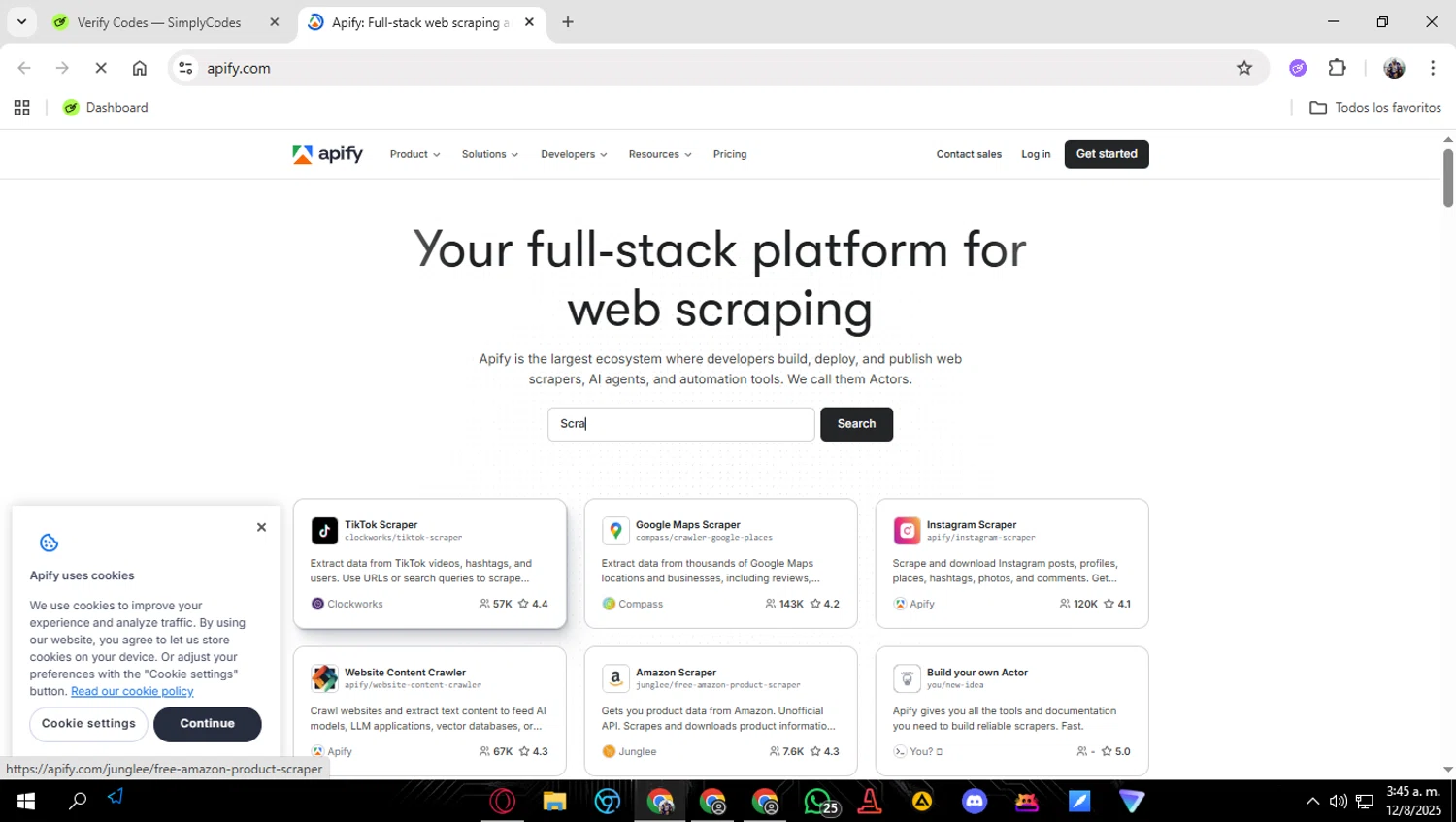Click the volume speaker tray icon
This screenshot has height=822, width=1456.
click(x=1339, y=802)
